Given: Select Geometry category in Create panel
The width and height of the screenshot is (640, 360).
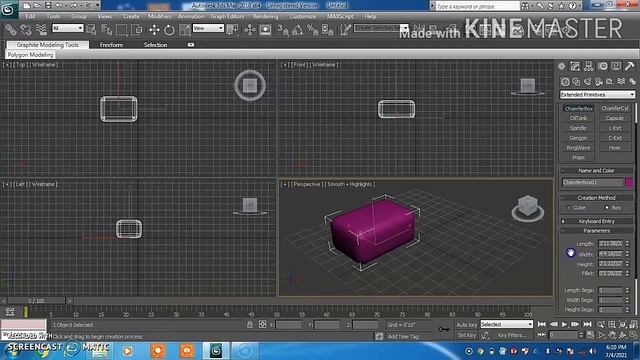Looking at the screenshot, I should coord(565,82).
